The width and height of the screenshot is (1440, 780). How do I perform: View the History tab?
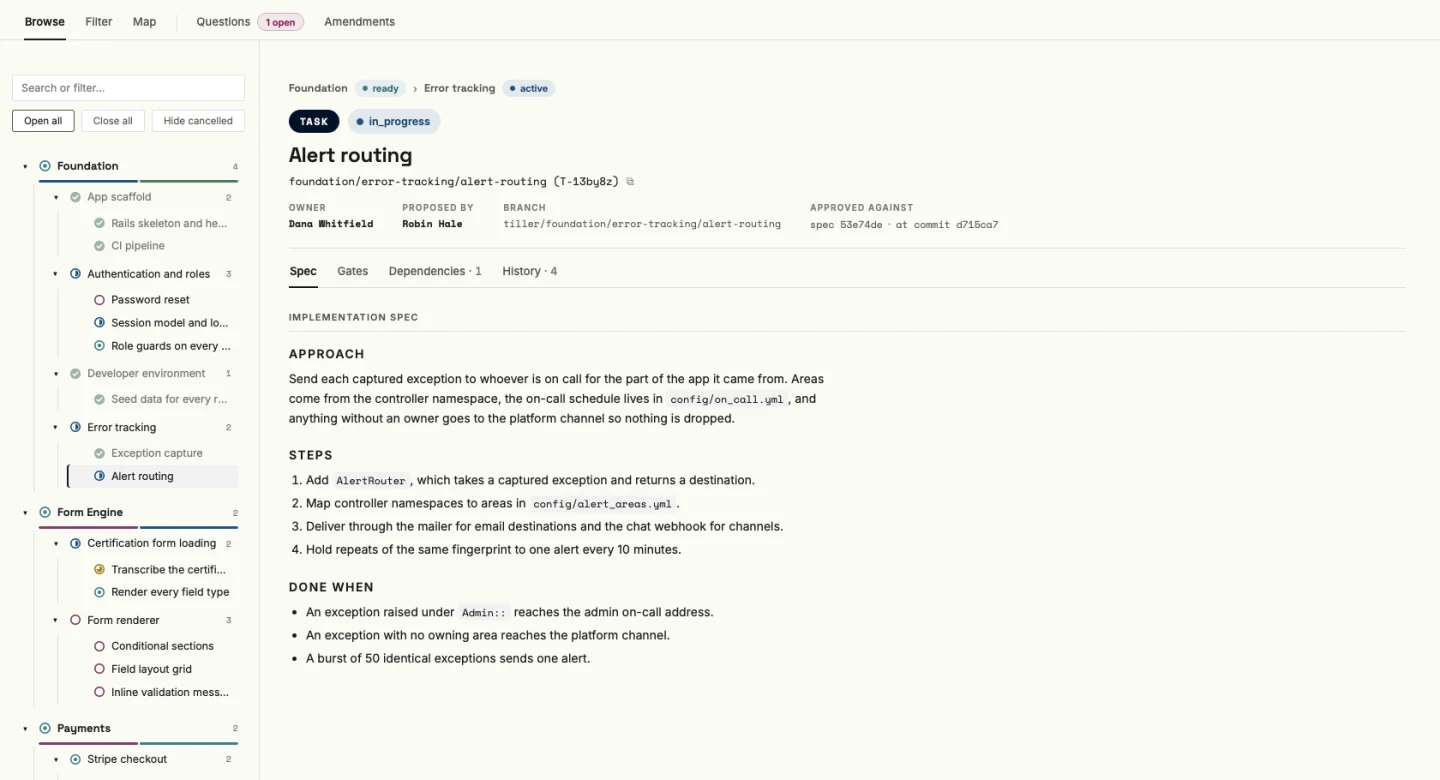(x=530, y=271)
